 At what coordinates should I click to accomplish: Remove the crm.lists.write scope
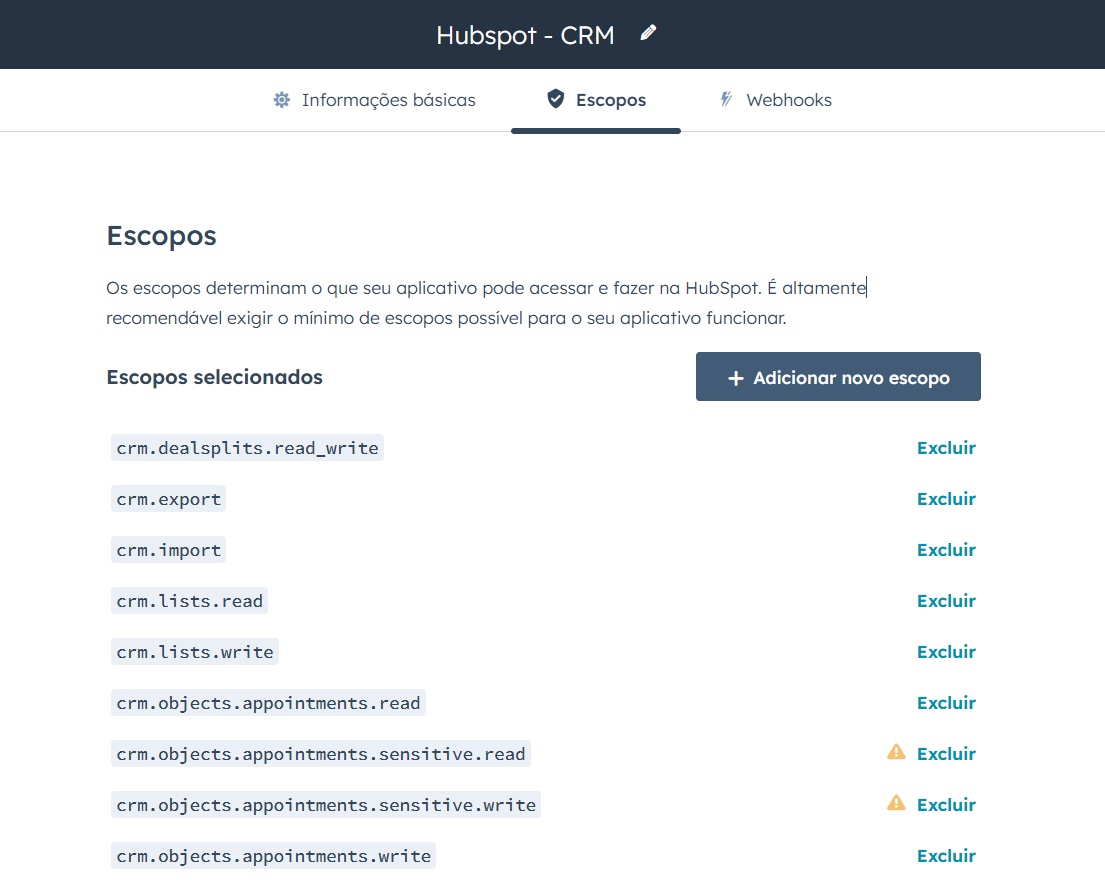pyautogui.click(x=945, y=652)
